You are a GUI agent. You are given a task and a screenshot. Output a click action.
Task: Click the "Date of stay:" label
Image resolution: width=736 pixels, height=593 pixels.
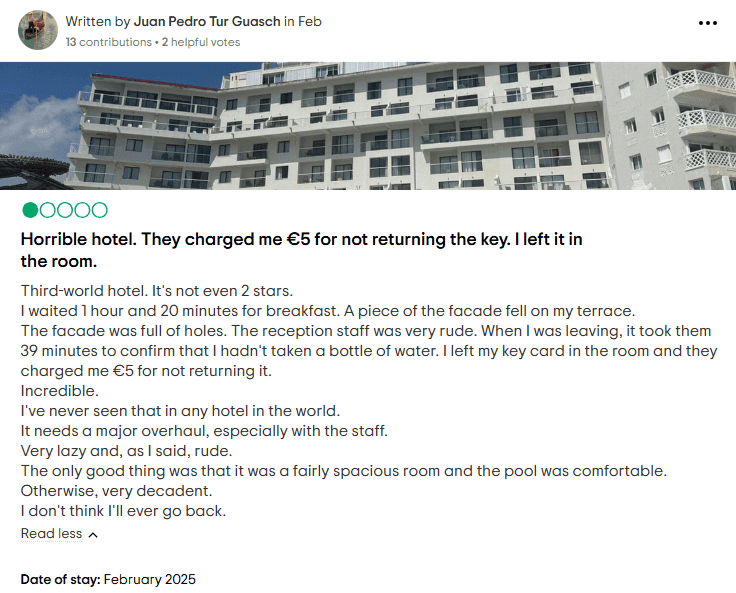click(x=60, y=579)
